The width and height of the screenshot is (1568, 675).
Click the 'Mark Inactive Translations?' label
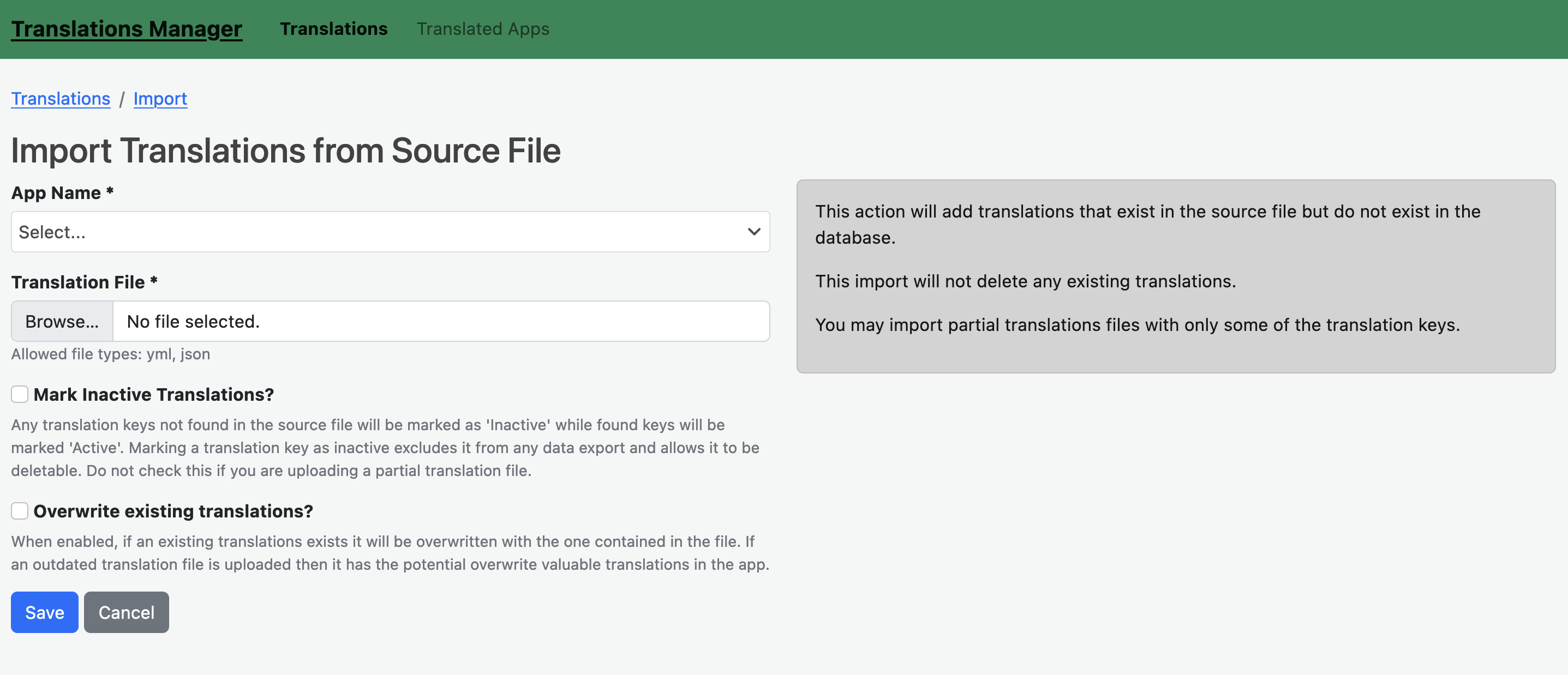(153, 394)
